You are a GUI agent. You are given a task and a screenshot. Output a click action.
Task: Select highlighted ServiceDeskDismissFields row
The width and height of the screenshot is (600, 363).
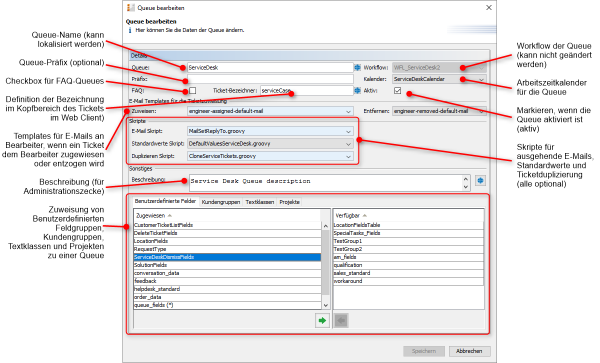(x=227, y=257)
